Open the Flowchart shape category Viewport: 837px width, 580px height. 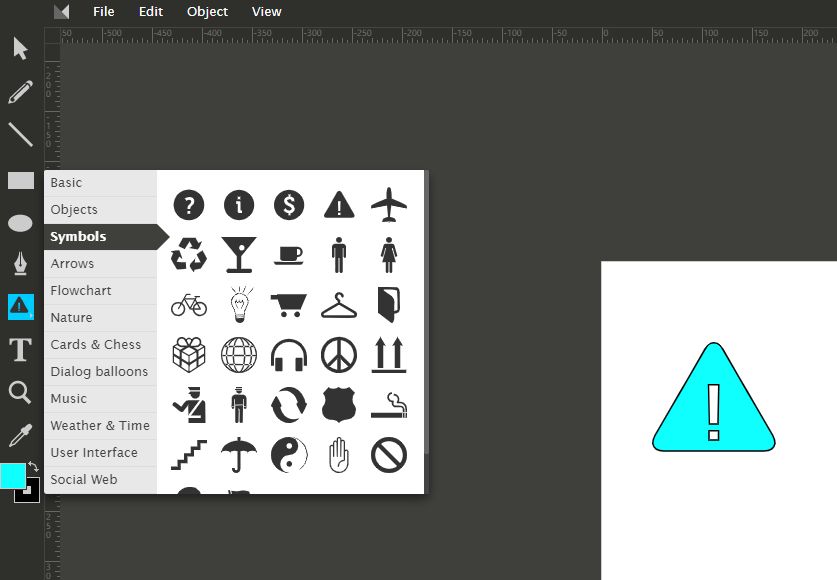(81, 291)
